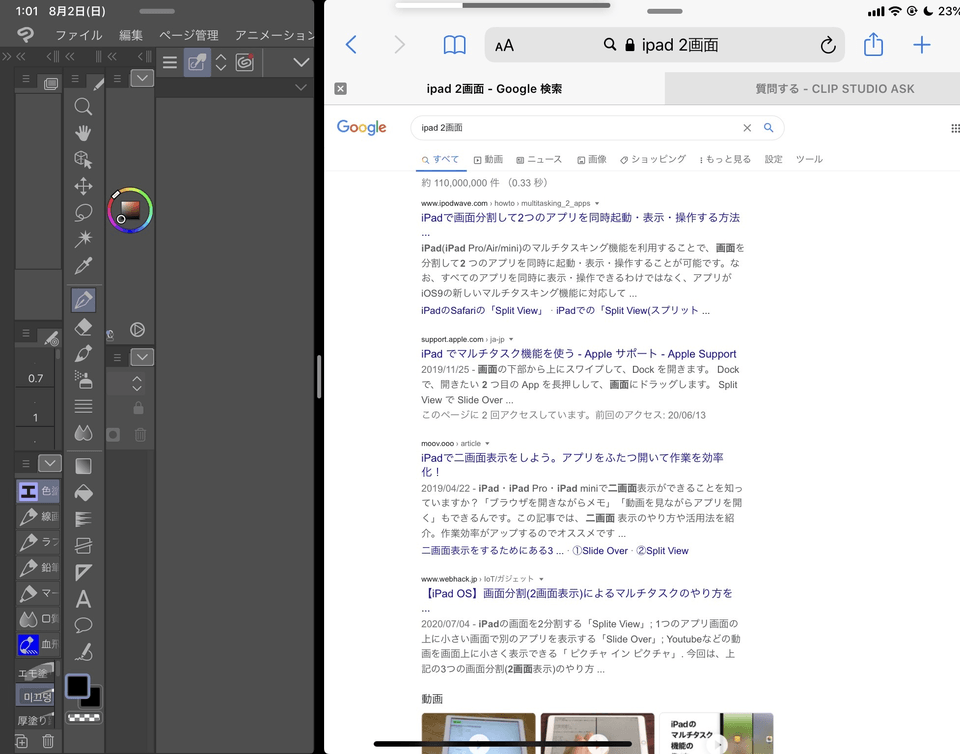Select the ショッピング search filter tab
The width and height of the screenshot is (960, 754).
point(653,159)
